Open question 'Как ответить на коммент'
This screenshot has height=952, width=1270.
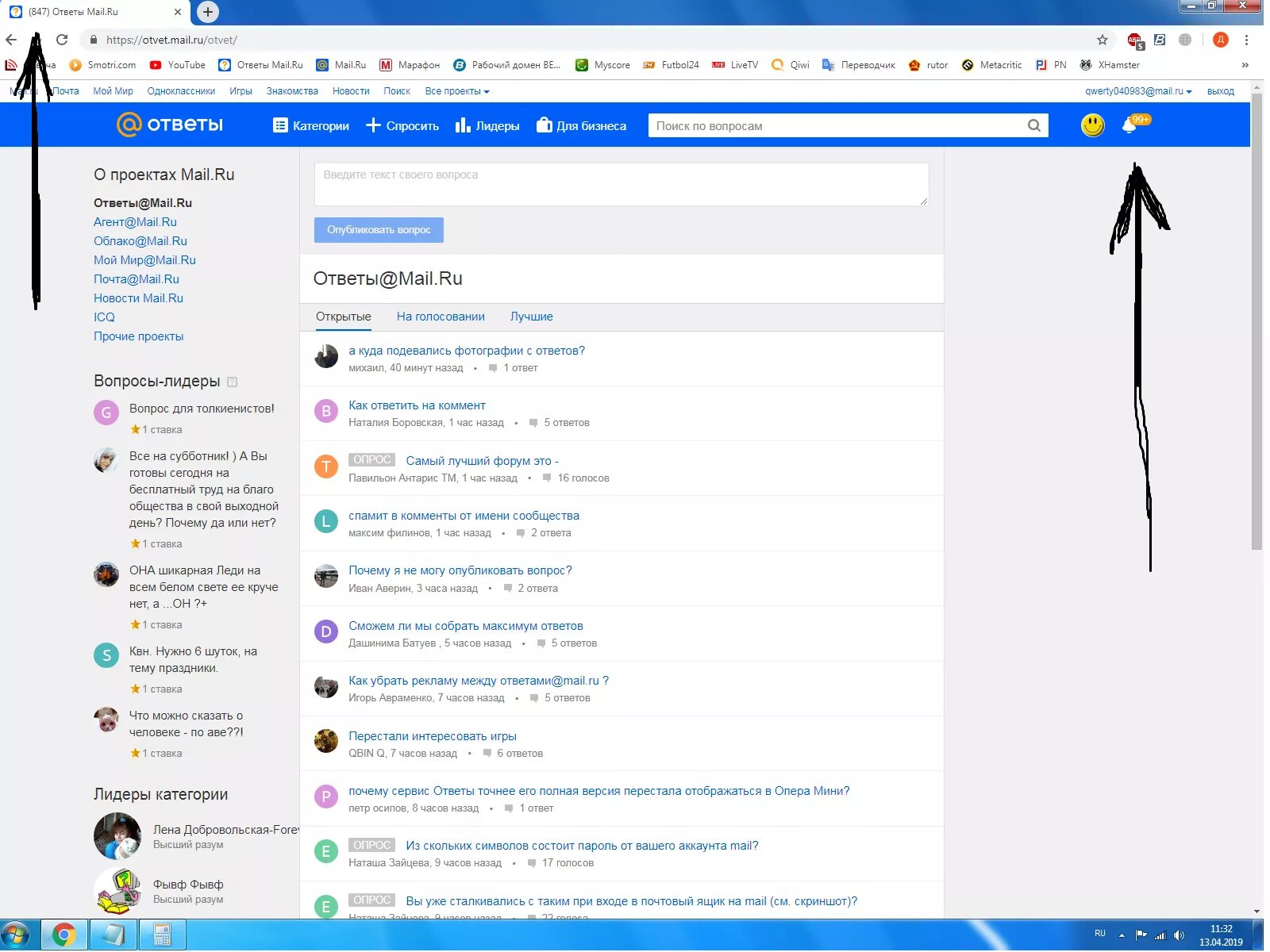(x=417, y=405)
